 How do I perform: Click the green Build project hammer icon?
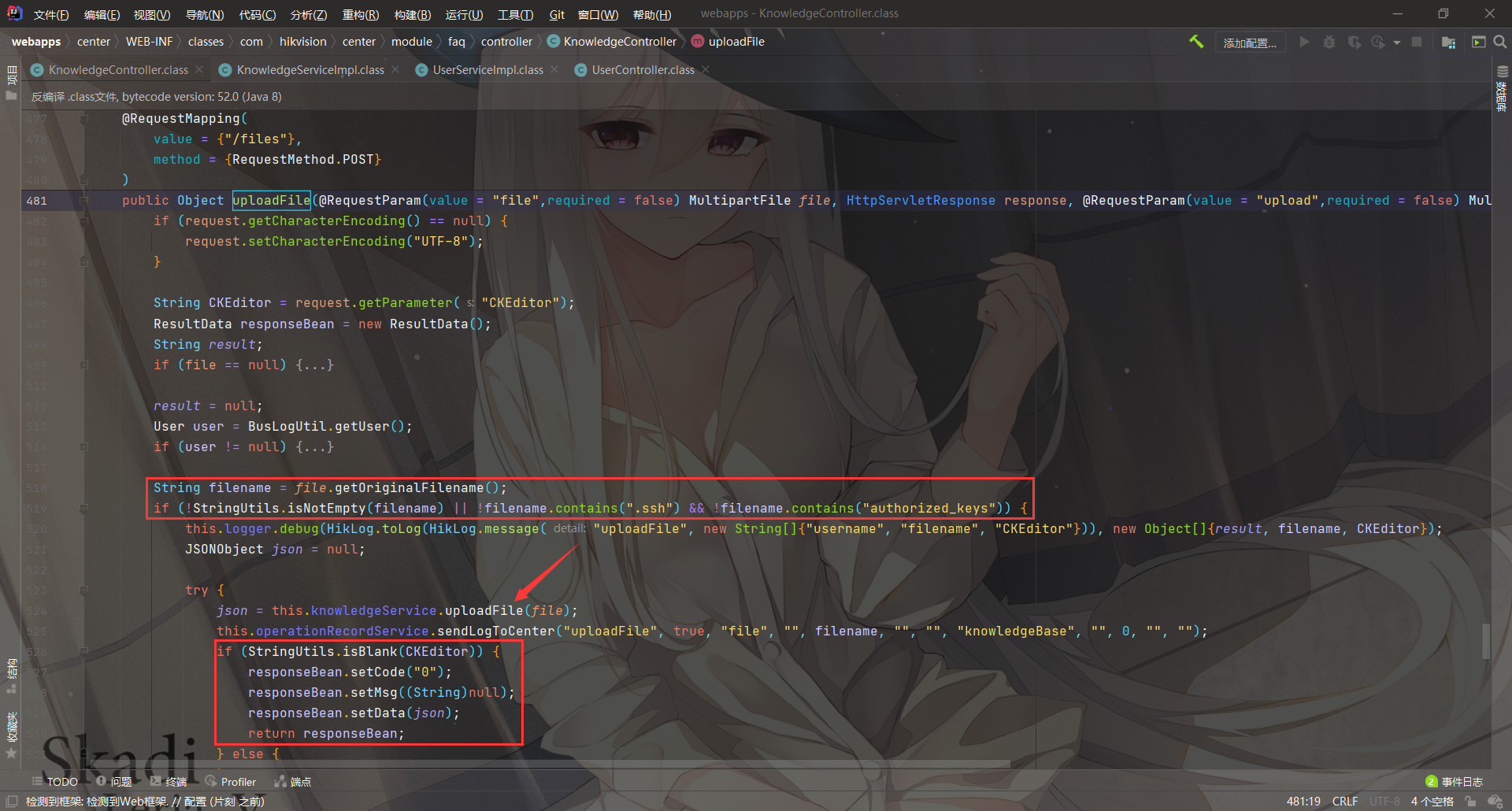(x=1196, y=42)
